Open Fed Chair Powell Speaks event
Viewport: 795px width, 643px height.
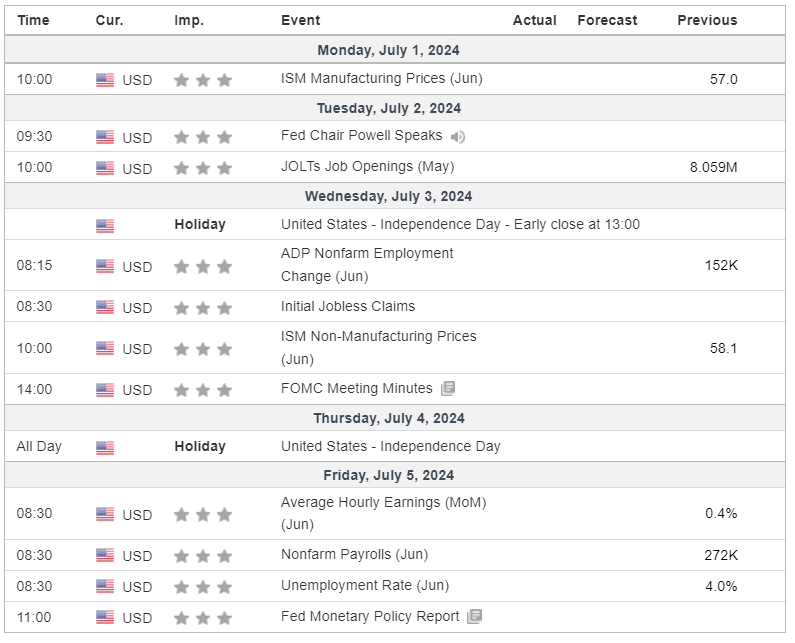click(362, 135)
